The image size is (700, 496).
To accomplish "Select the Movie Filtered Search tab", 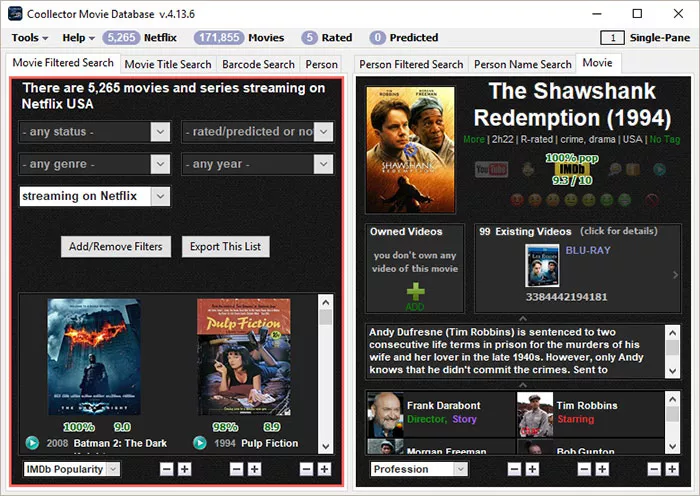I will (63, 63).
